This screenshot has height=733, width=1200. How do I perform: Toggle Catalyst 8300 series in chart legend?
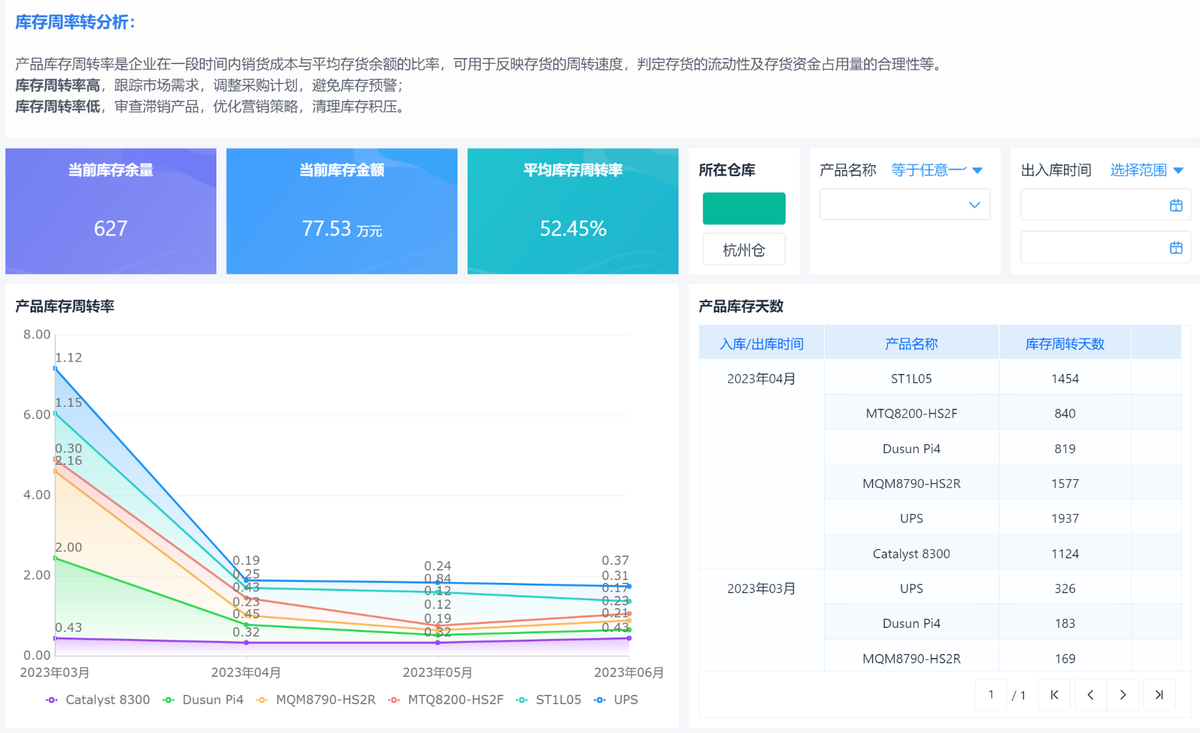tap(98, 700)
